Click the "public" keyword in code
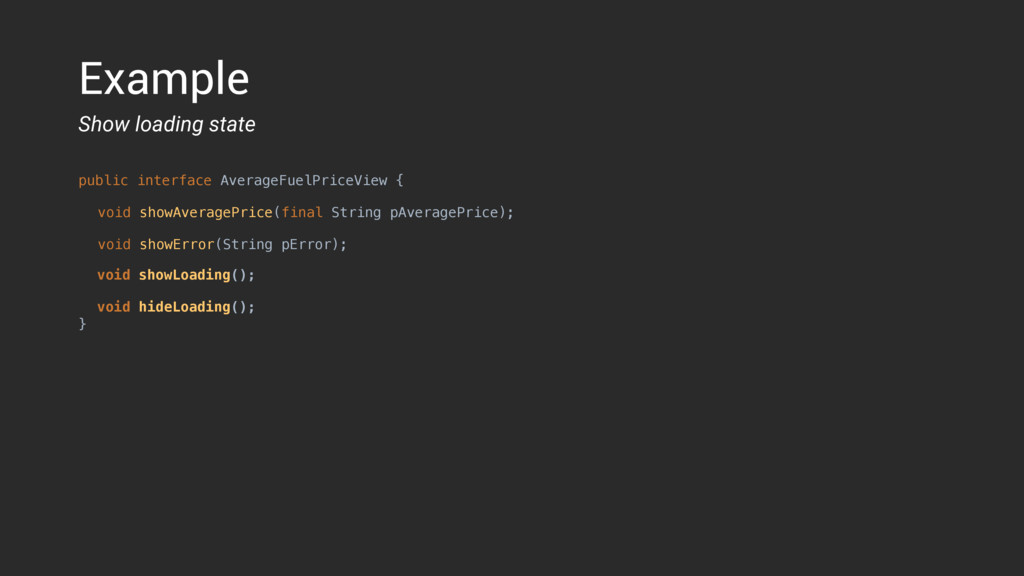Viewport: 1024px width, 576px height. pyautogui.click(x=103, y=180)
